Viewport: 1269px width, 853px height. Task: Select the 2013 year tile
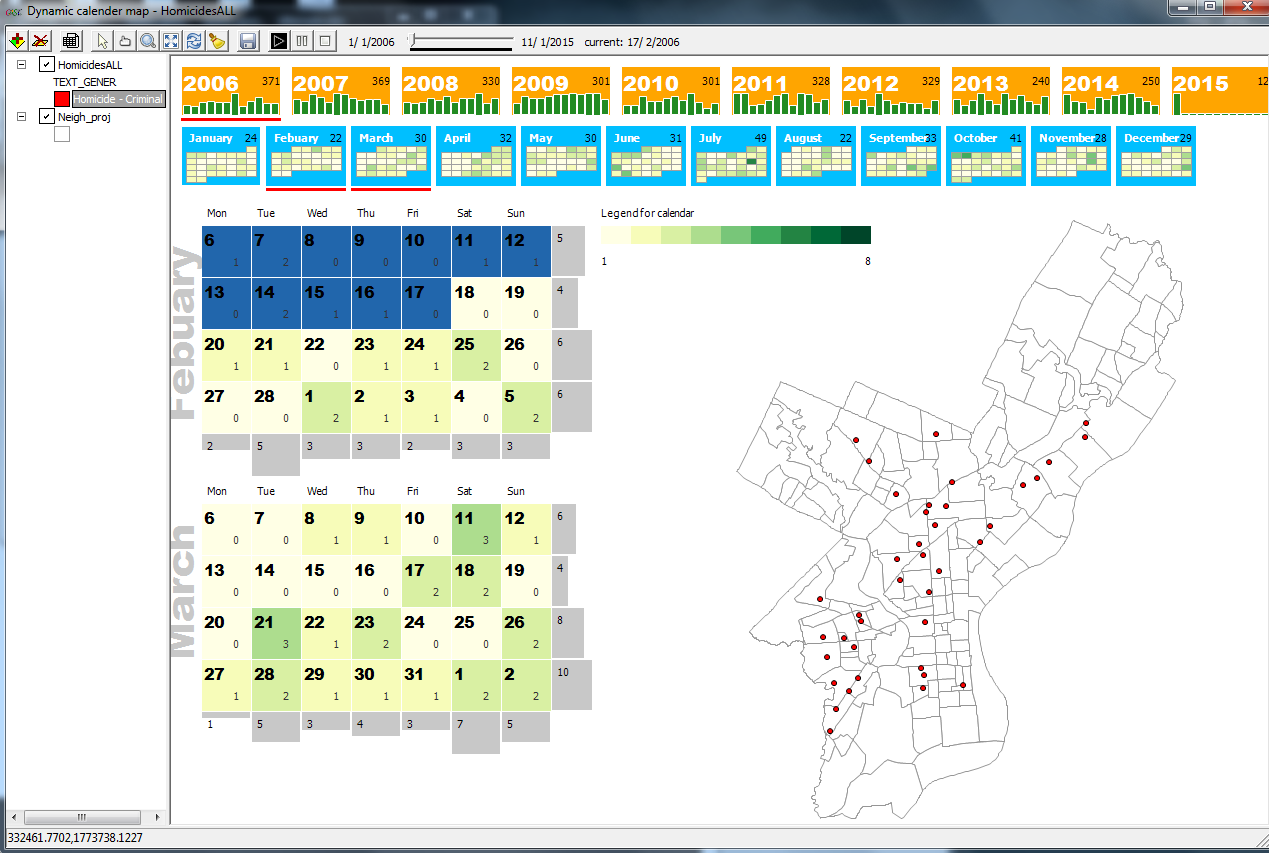[1002, 92]
